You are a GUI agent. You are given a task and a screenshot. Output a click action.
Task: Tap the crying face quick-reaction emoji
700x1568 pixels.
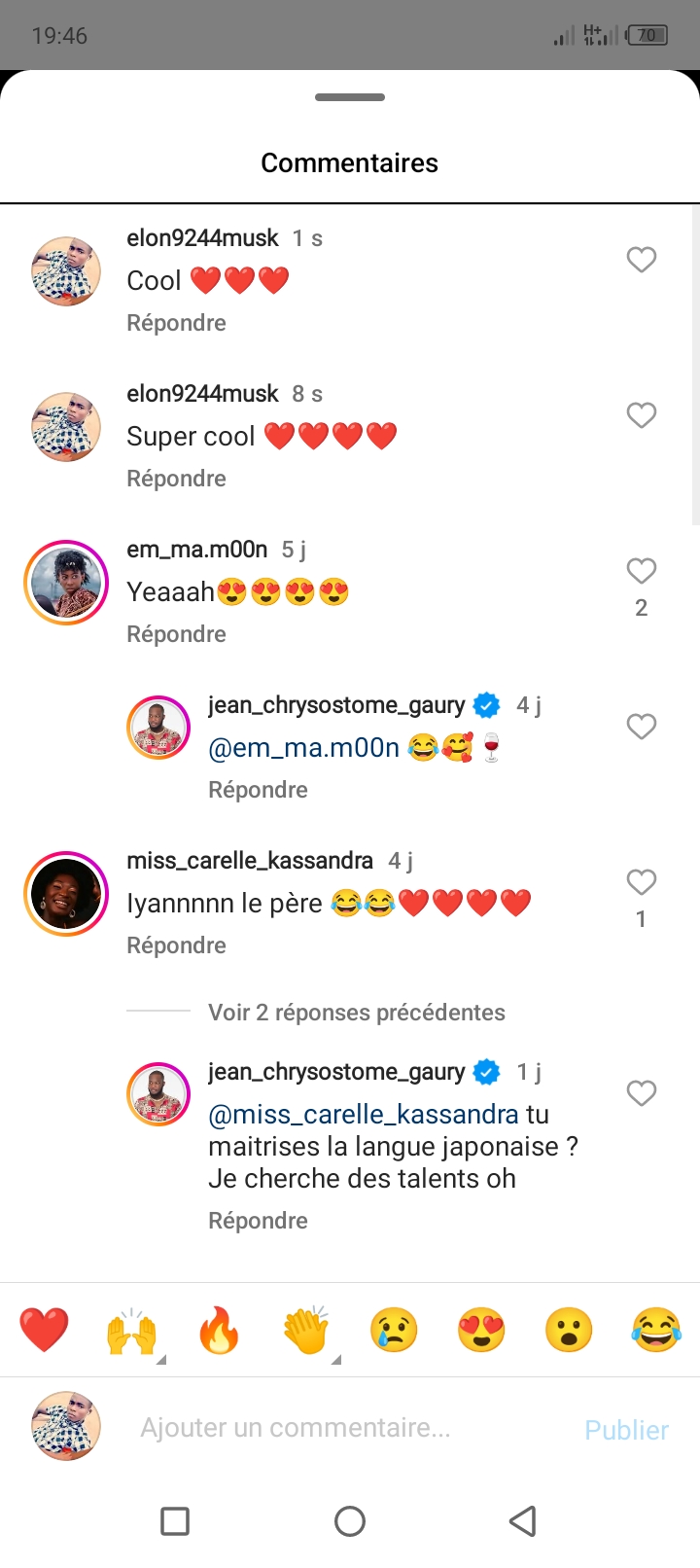click(394, 1330)
